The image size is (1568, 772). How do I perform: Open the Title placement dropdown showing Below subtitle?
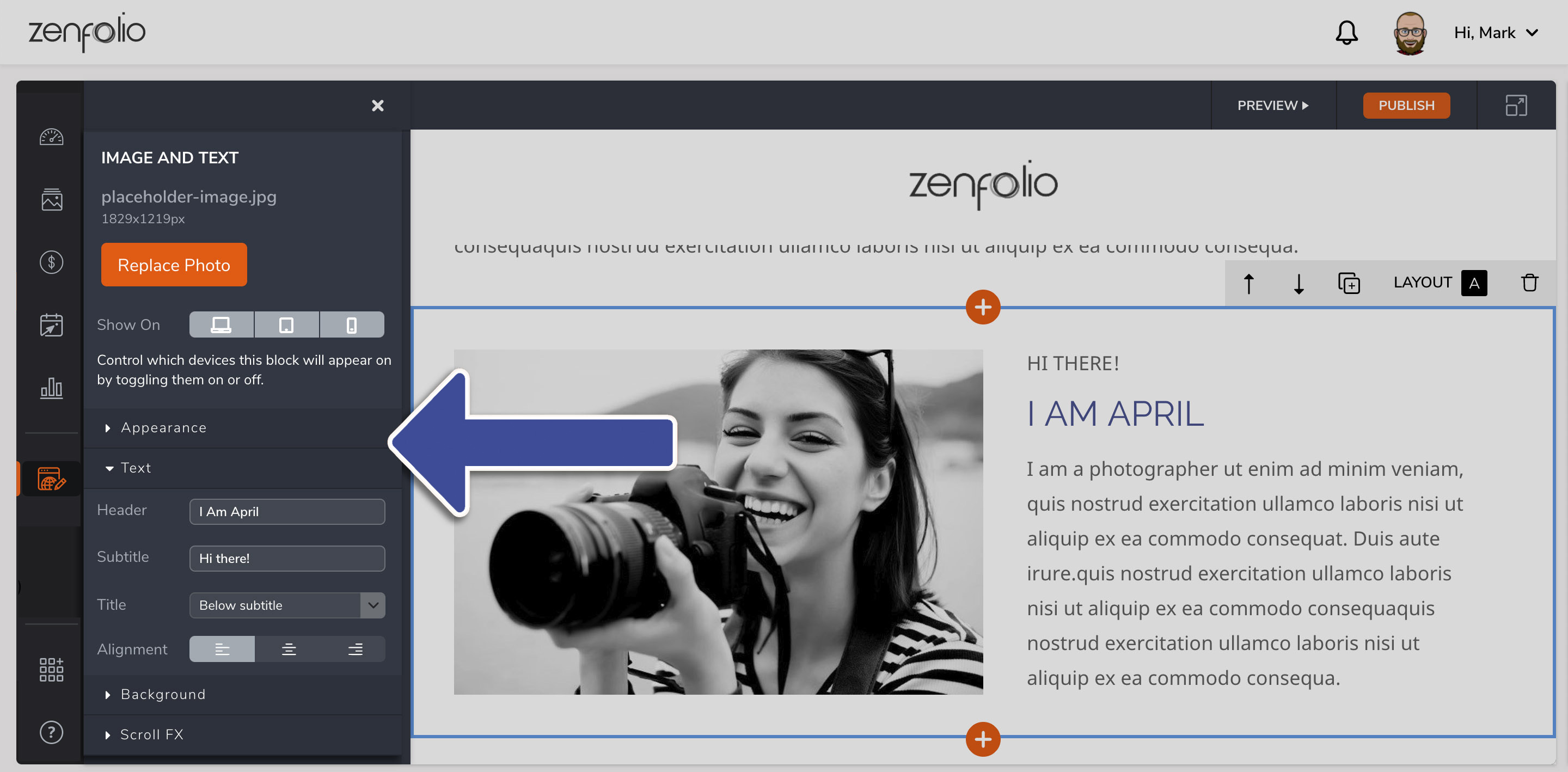click(x=287, y=605)
